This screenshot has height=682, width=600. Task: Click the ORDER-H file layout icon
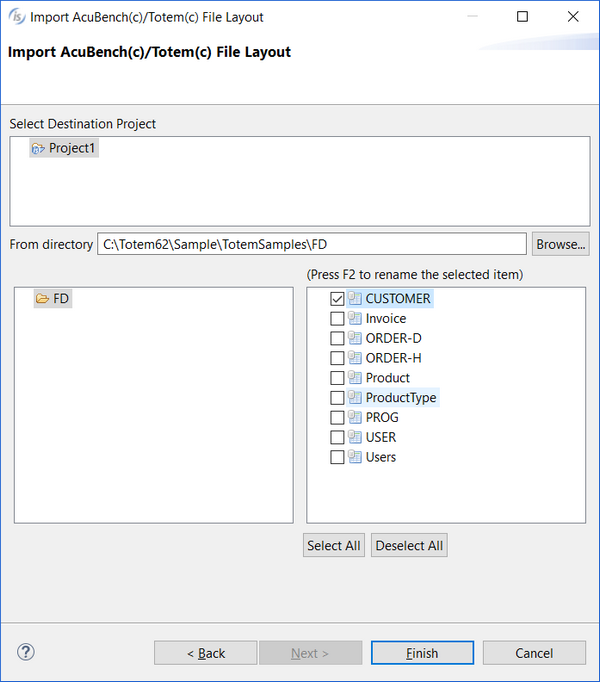[355, 358]
